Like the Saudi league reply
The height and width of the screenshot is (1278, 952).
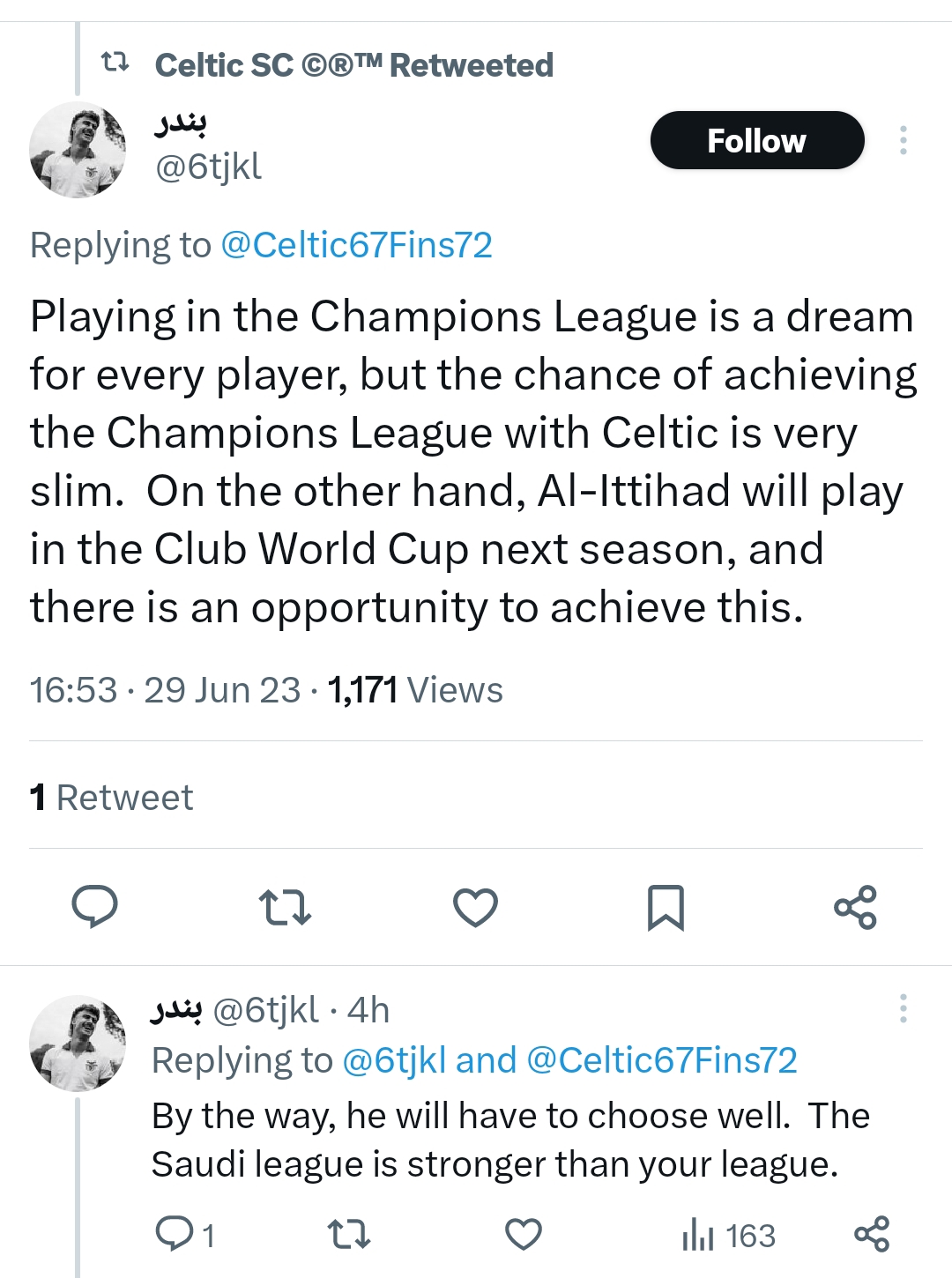(x=524, y=1235)
